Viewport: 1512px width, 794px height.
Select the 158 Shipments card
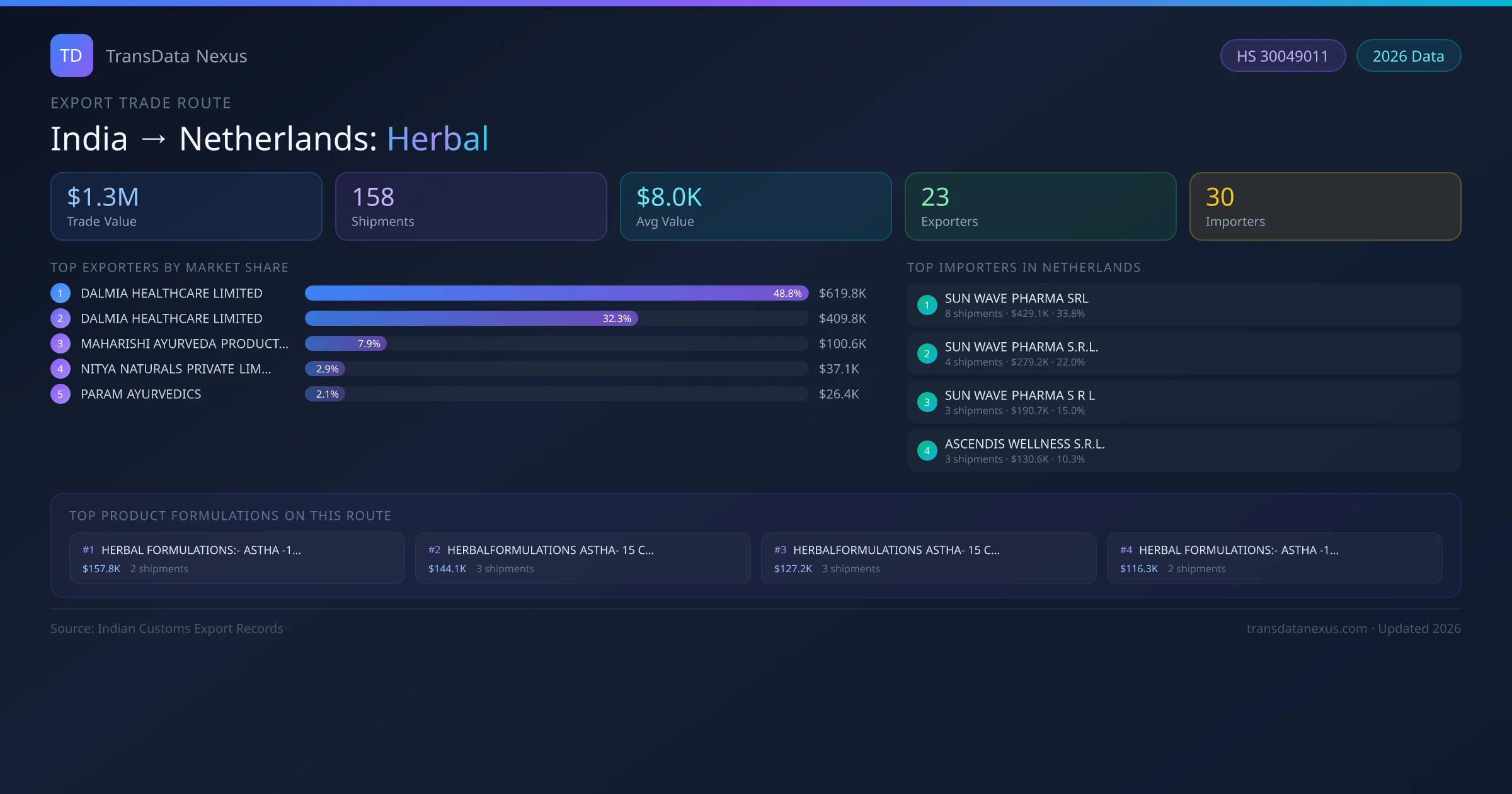(x=471, y=206)
